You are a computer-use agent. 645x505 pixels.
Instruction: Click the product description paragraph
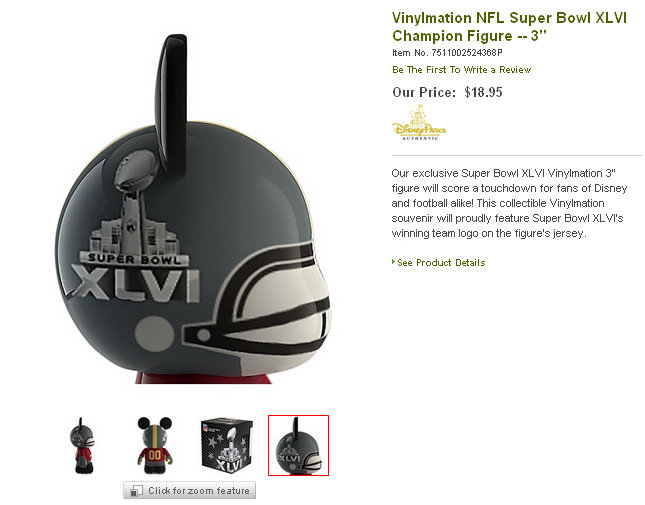pos(509,203)
